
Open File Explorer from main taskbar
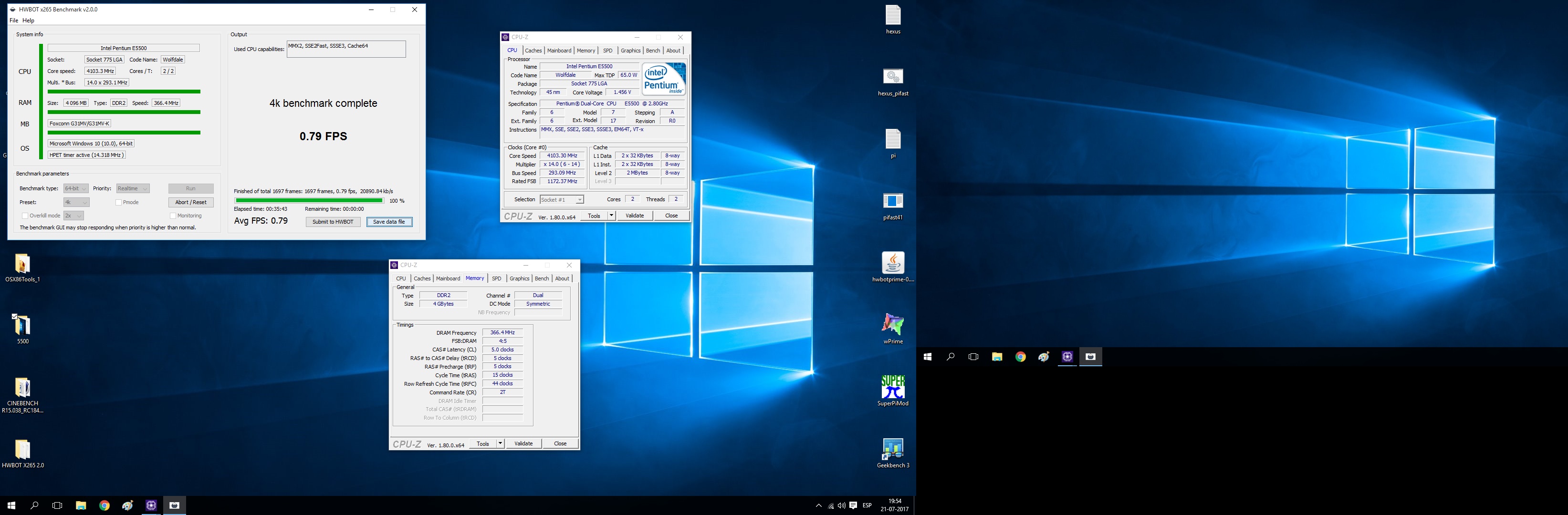click(x=80, y=505)
